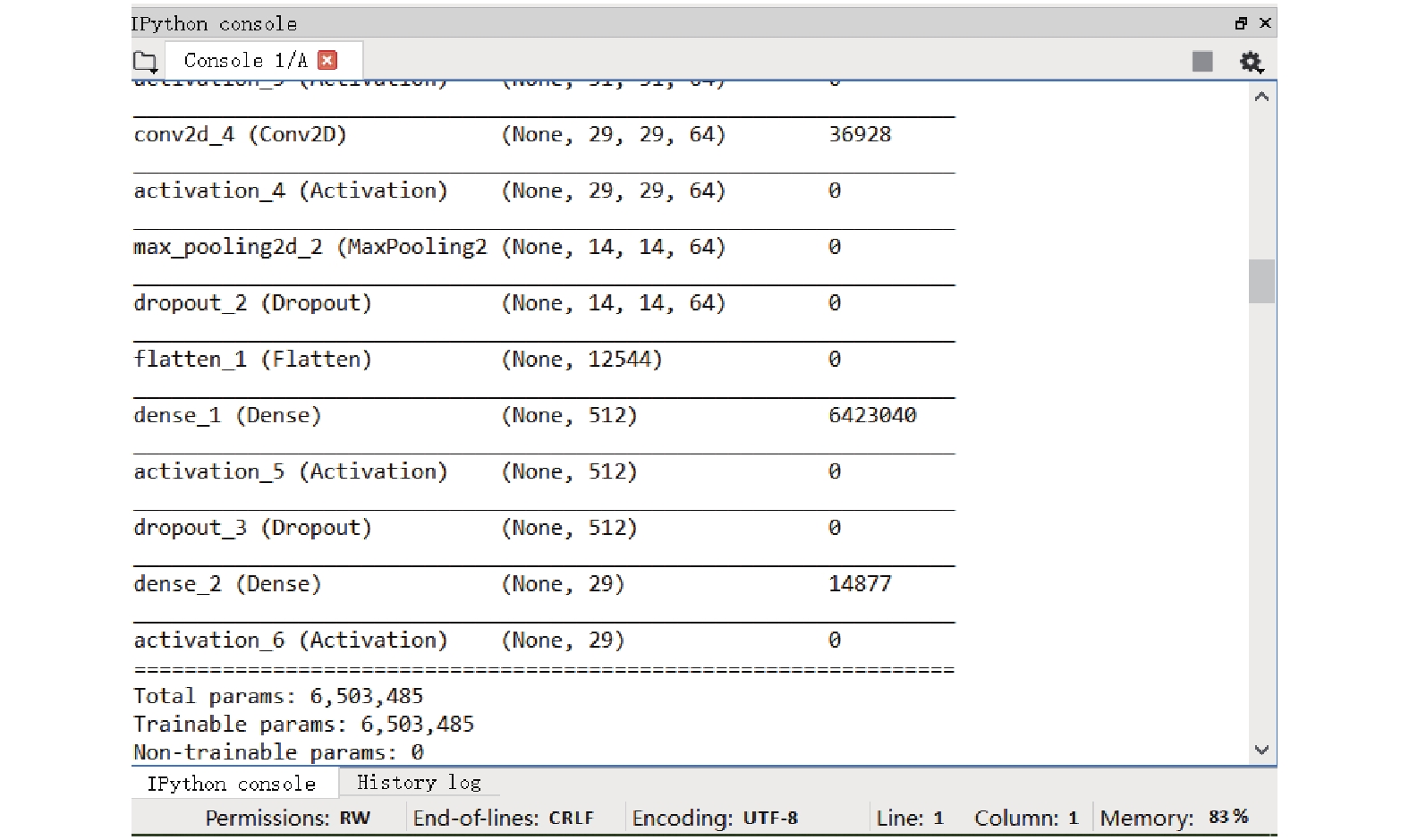Click the max_pooling2d_2 layer name
This screenshot has width=1409, height=840.
click(310, 247)
